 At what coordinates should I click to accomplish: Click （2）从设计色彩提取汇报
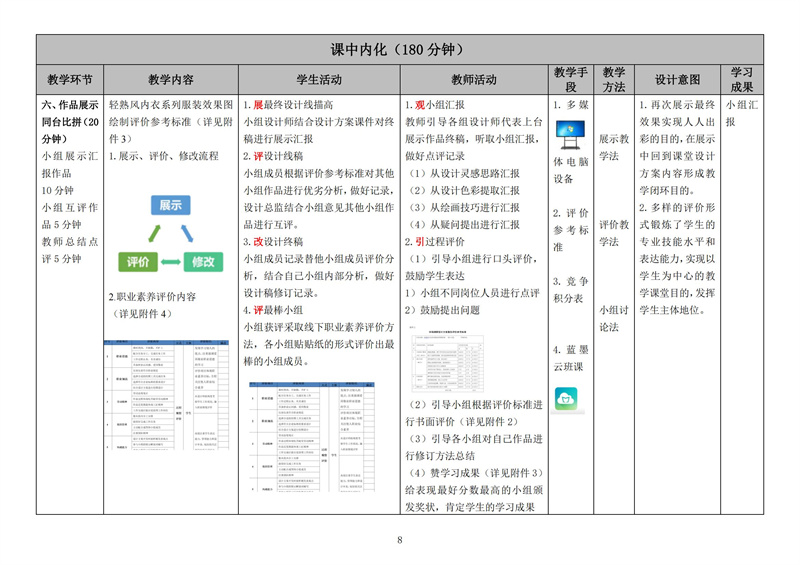(463, 190)
